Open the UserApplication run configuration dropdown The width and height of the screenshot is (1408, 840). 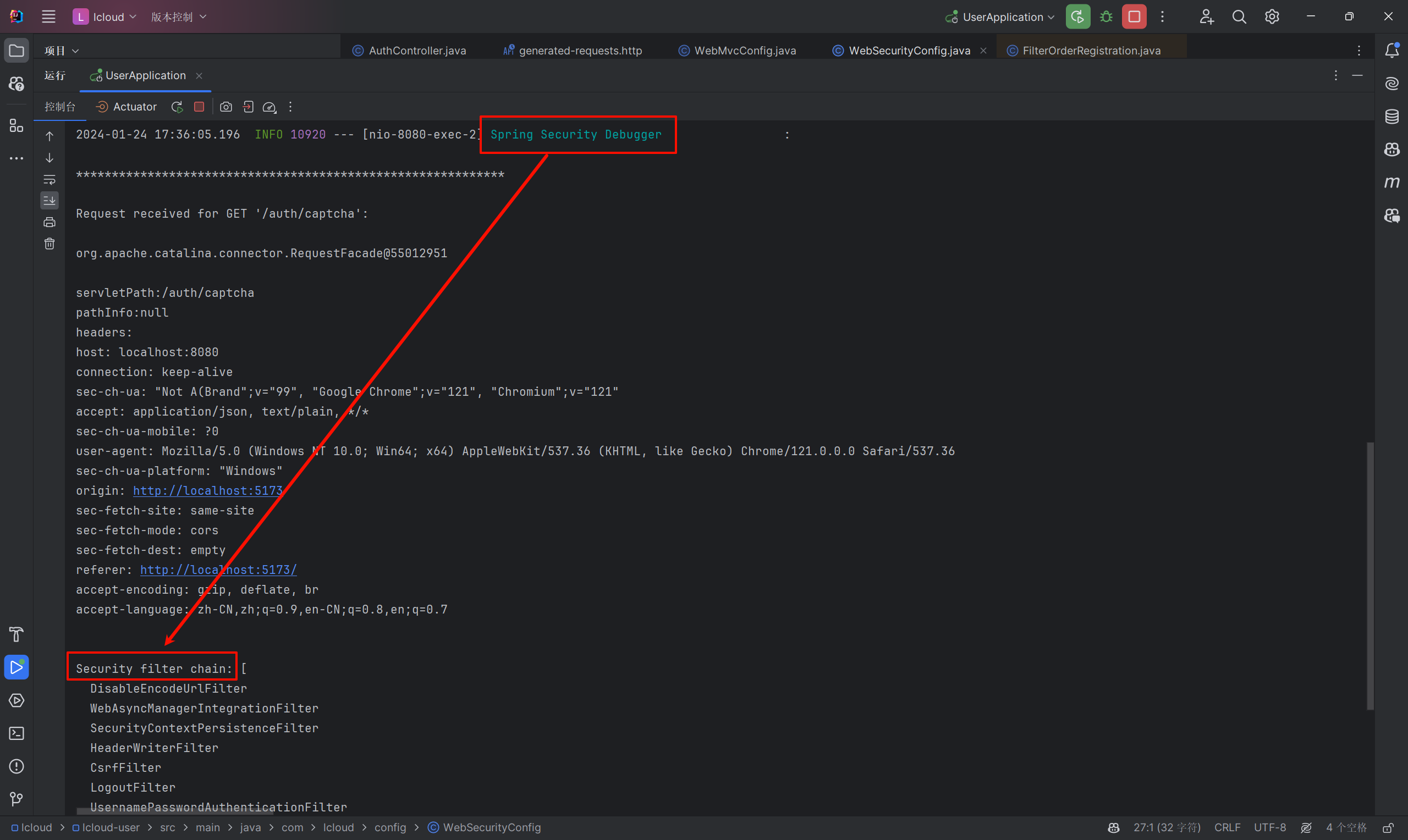[x=1000, y=17]
